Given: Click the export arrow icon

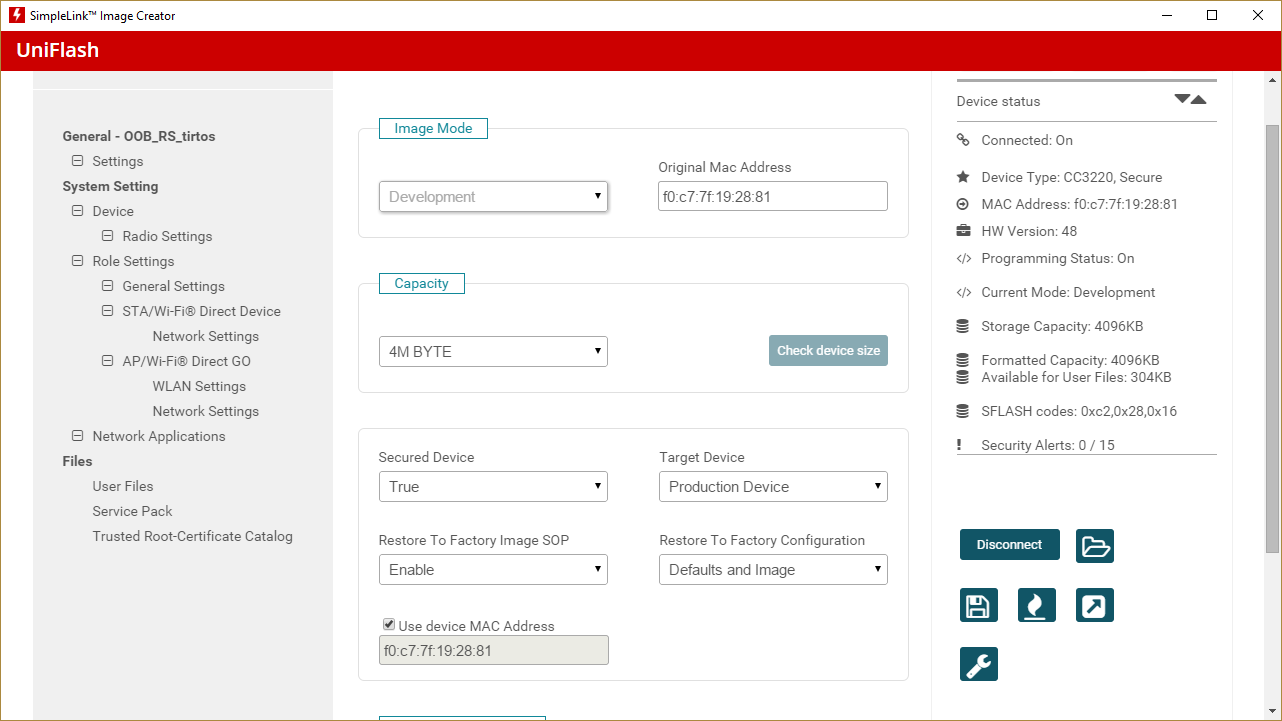Looking at the screenshot, I should point(1095,605).
